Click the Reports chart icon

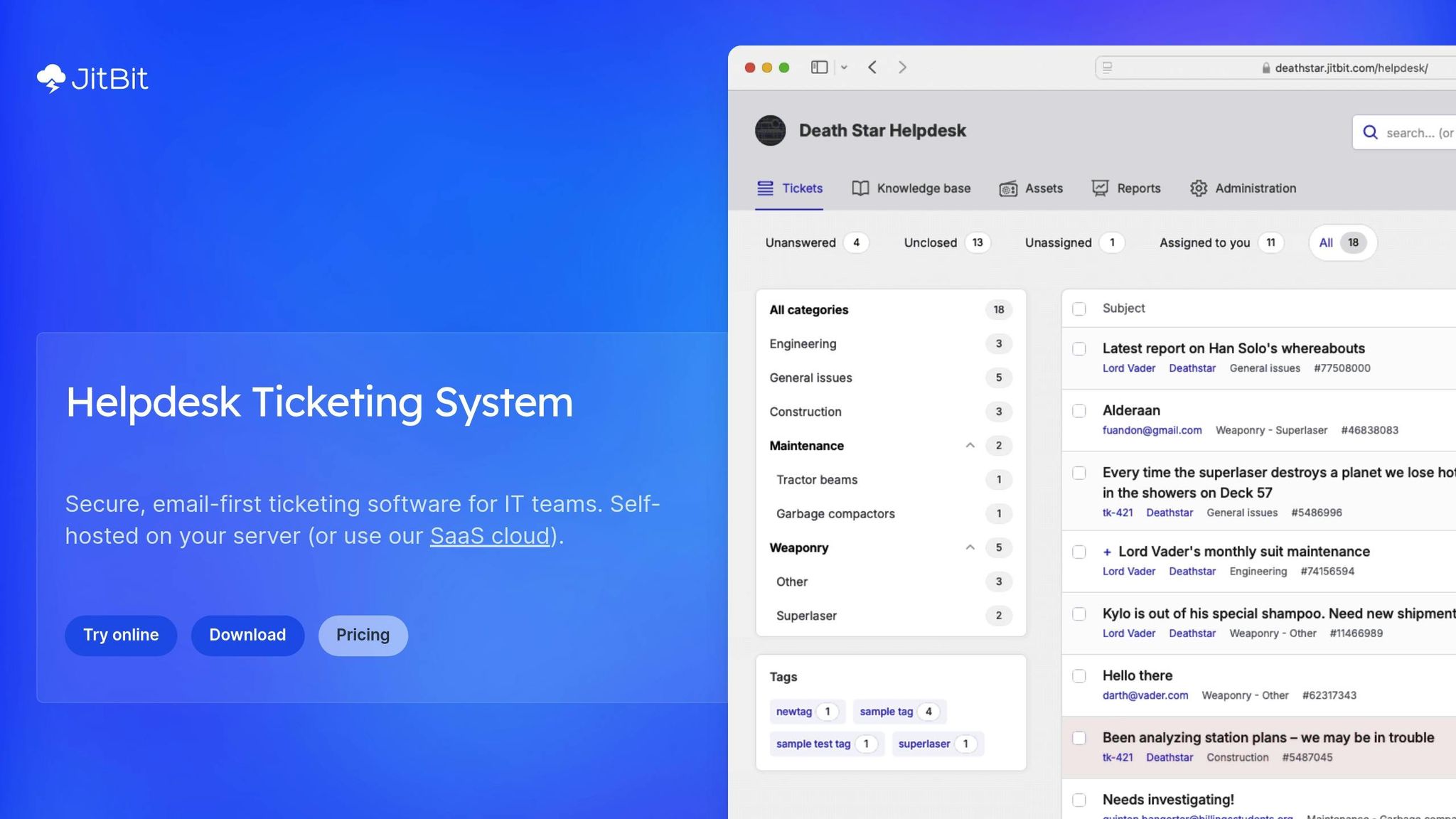1100,188
